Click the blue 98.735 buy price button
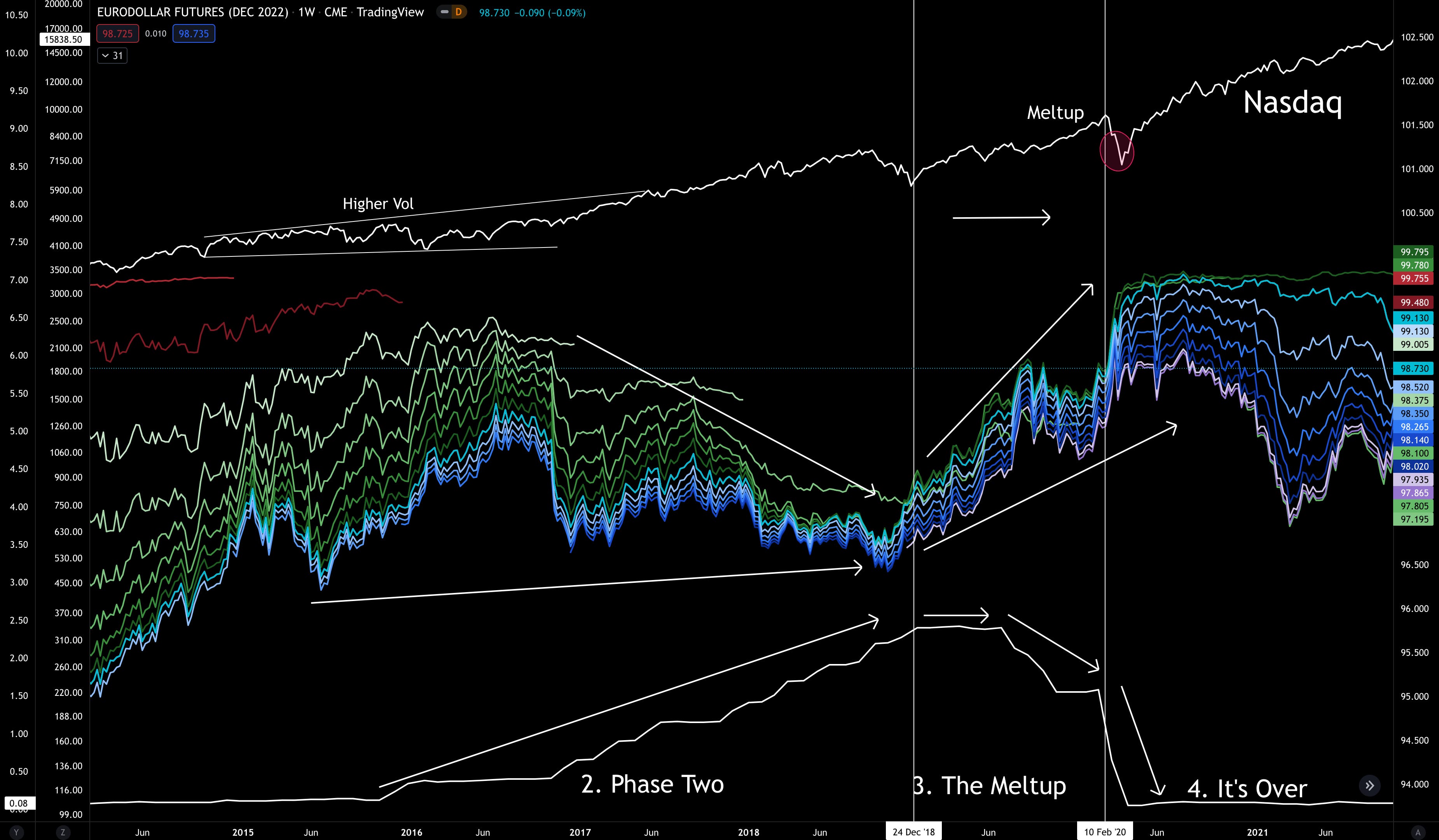1439x840 pixels. tap(194, 34)
